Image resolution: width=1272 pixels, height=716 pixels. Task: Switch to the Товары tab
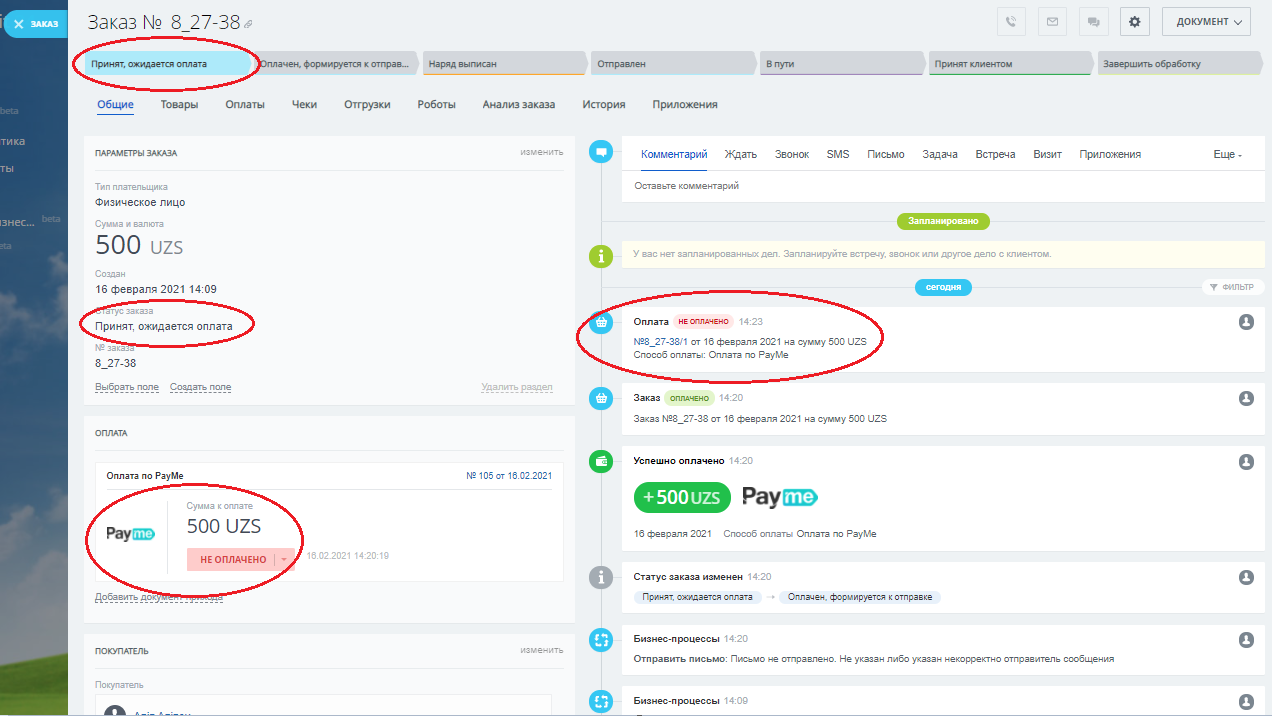point(179,105)
